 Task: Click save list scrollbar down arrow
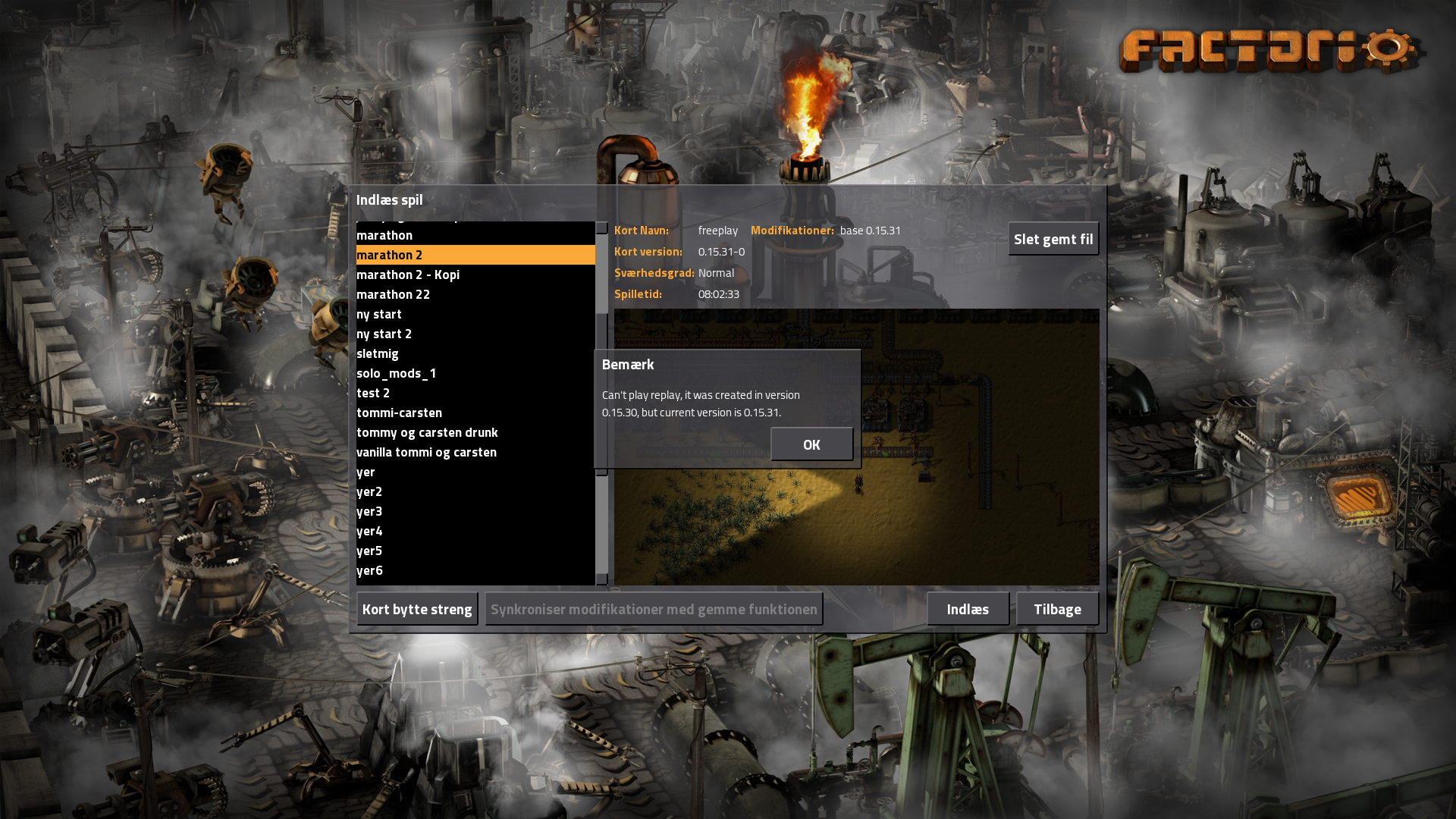click(602, 579)
